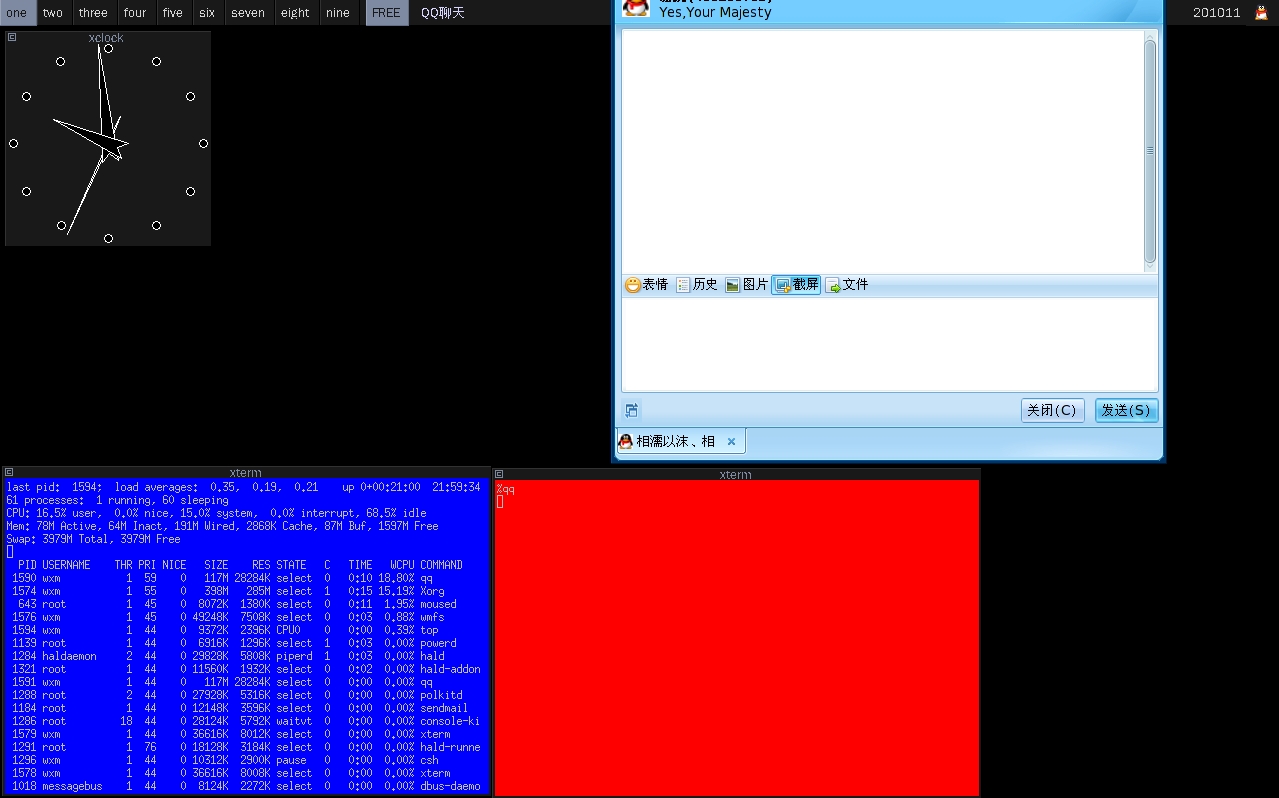
Task: Click the console-ki process row in top
Action: [x=246, y=721]
